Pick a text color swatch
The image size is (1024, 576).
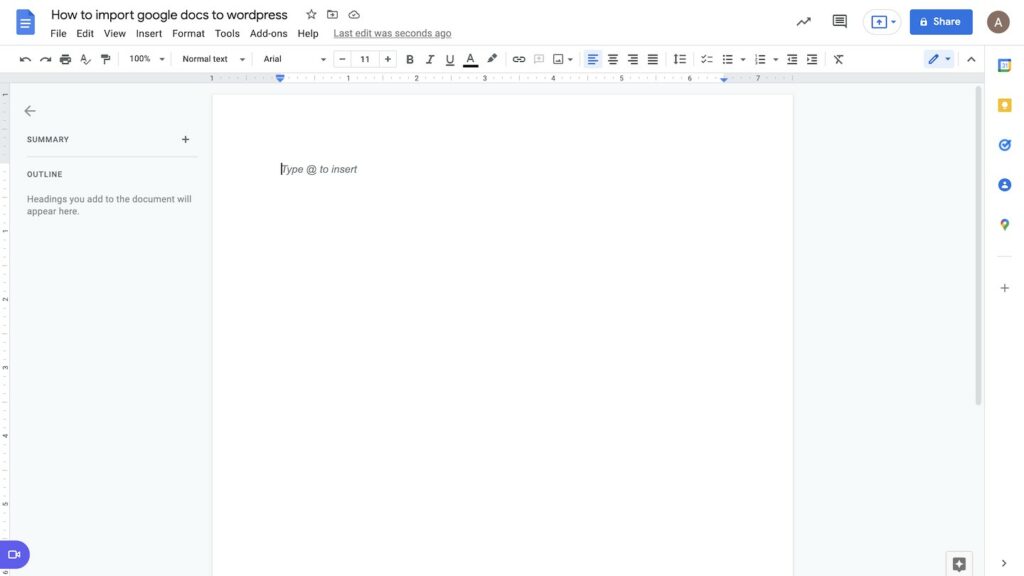[469, 58]
